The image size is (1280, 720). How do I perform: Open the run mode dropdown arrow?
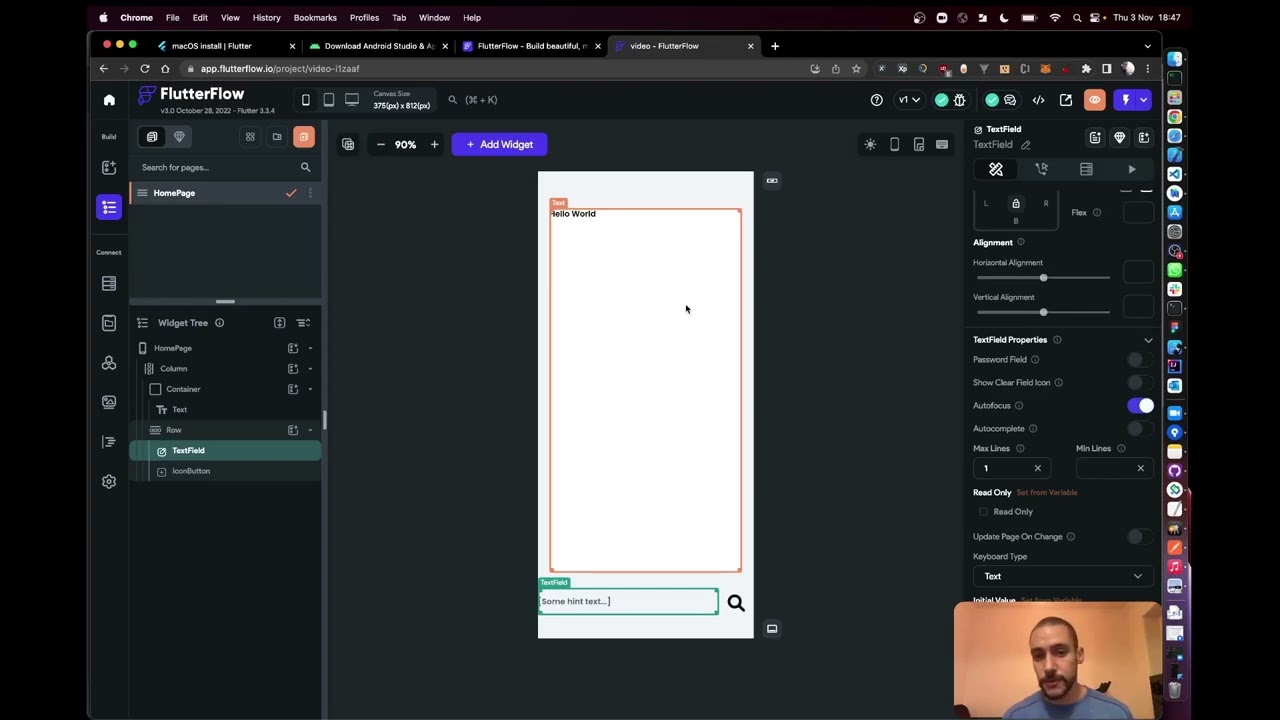point(1143,100)
